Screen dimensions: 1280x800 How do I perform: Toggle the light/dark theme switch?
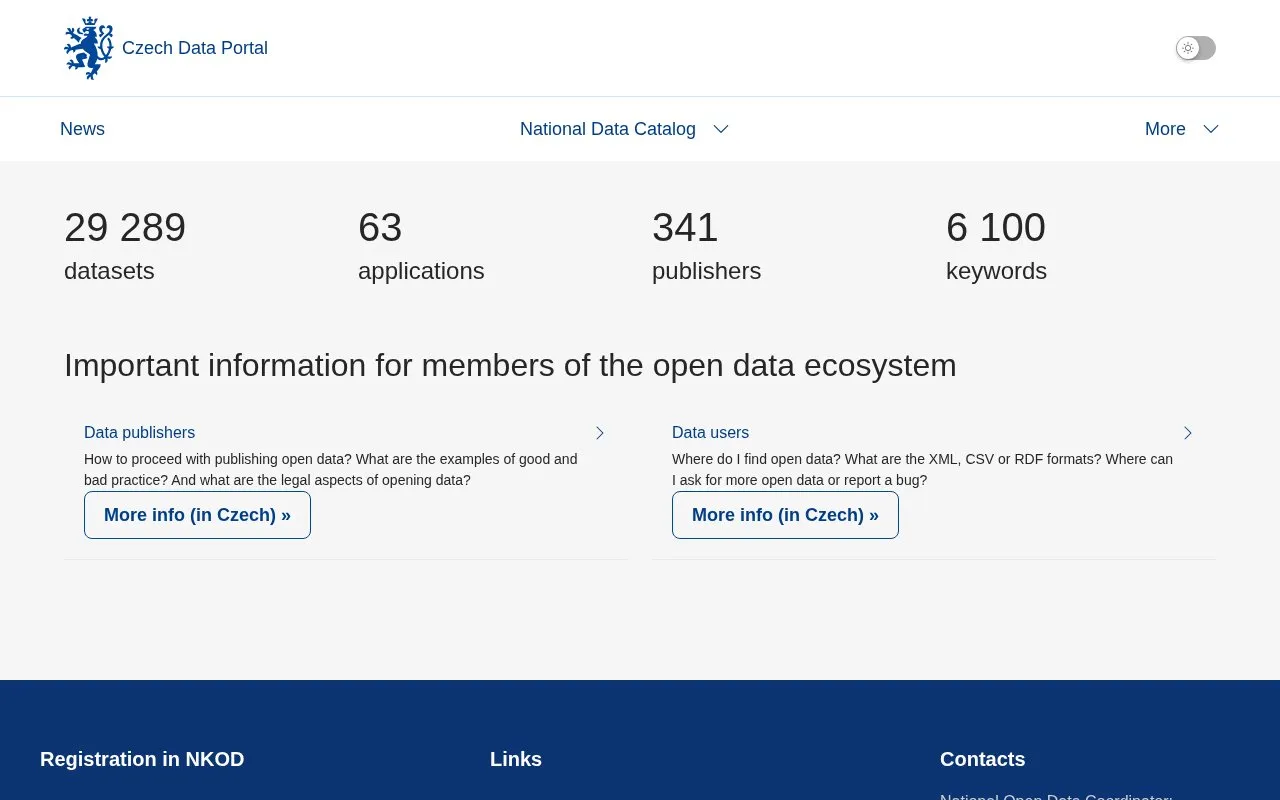pos(1196,48)
